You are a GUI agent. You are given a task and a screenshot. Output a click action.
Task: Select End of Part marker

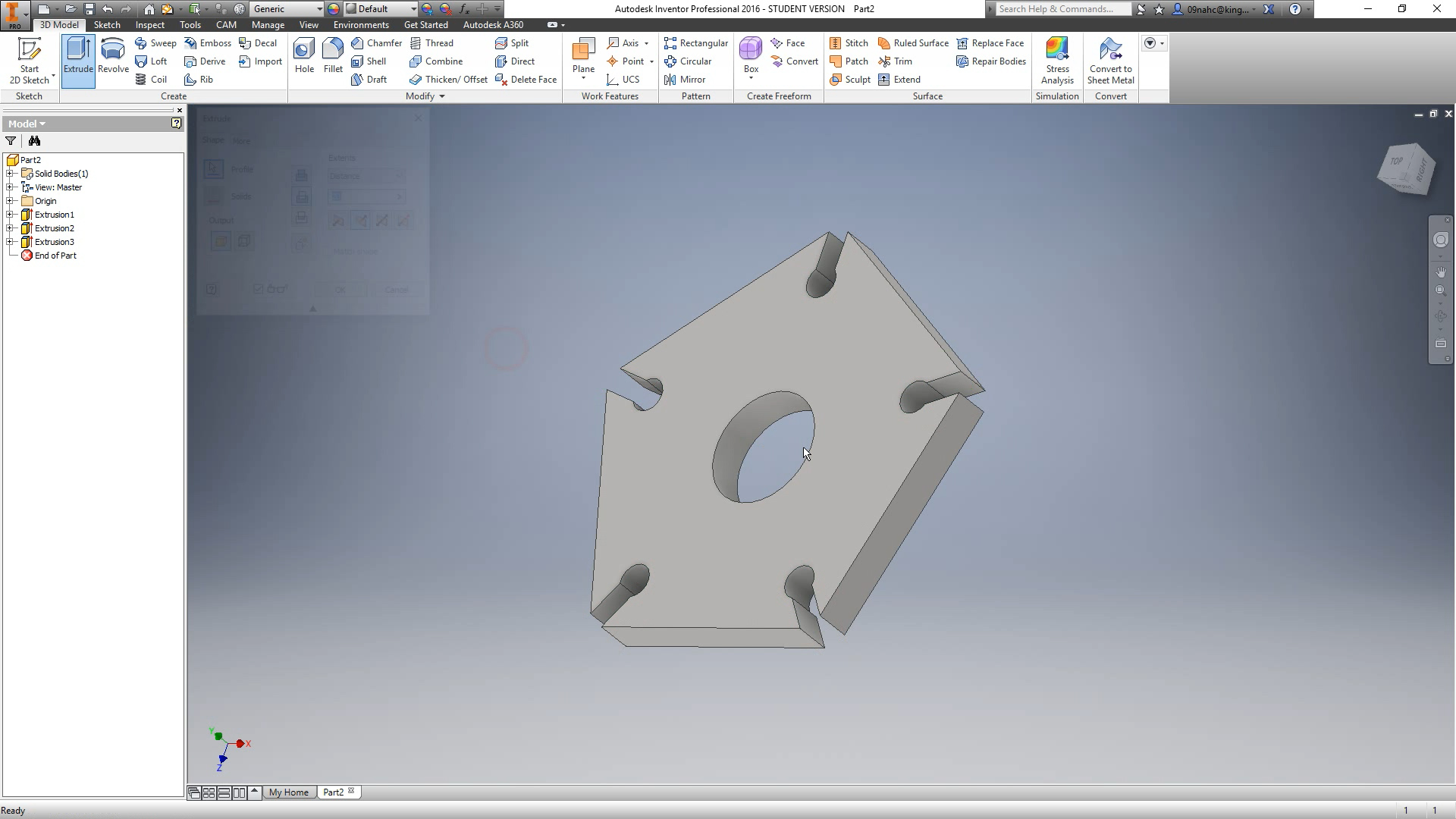click(50, 256)
